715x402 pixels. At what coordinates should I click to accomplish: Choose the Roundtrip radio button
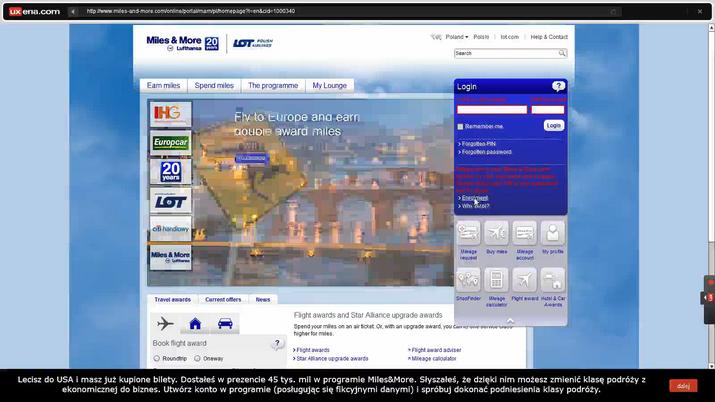156,358
